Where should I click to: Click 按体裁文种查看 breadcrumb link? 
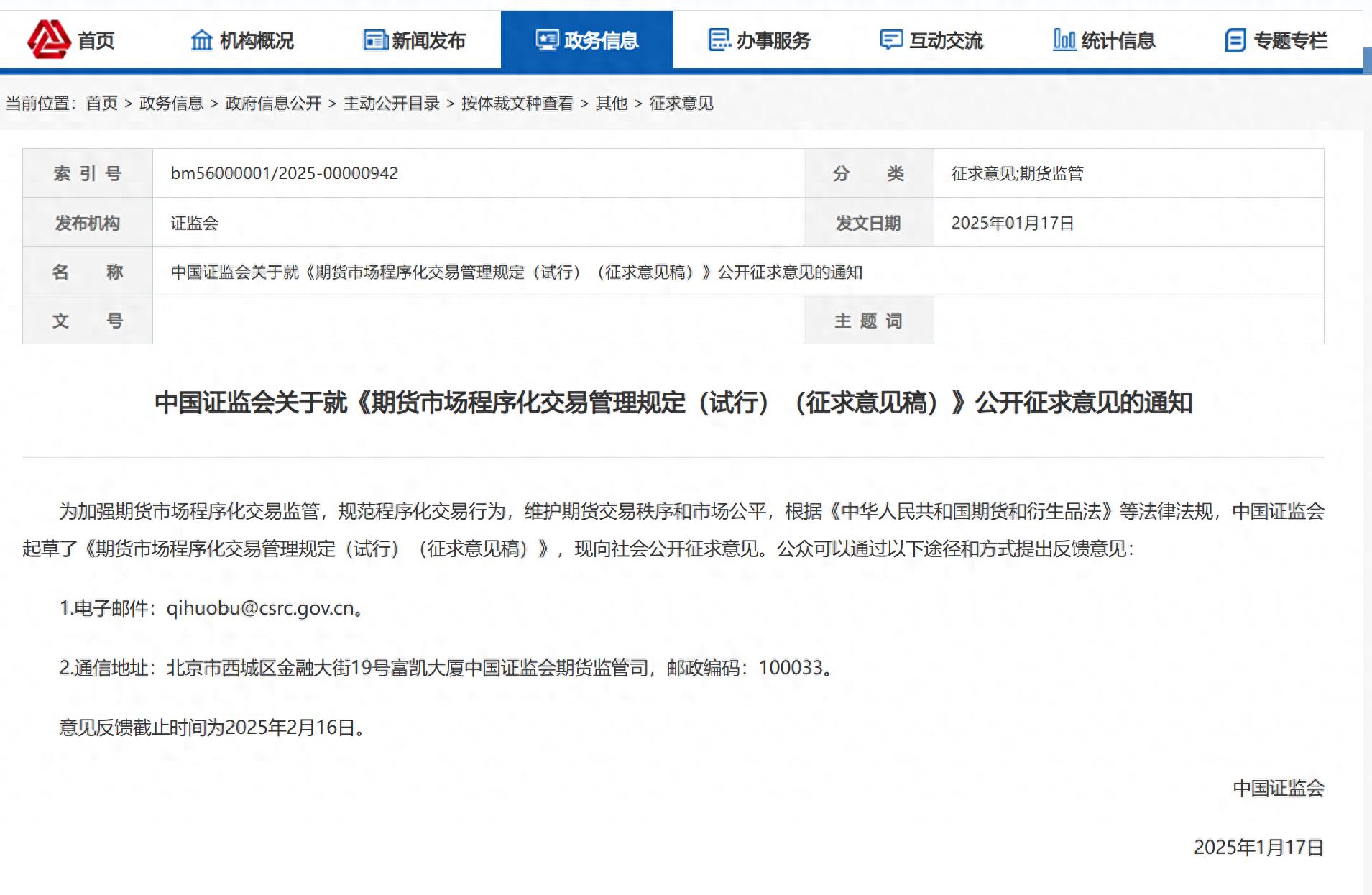[517, 104]
